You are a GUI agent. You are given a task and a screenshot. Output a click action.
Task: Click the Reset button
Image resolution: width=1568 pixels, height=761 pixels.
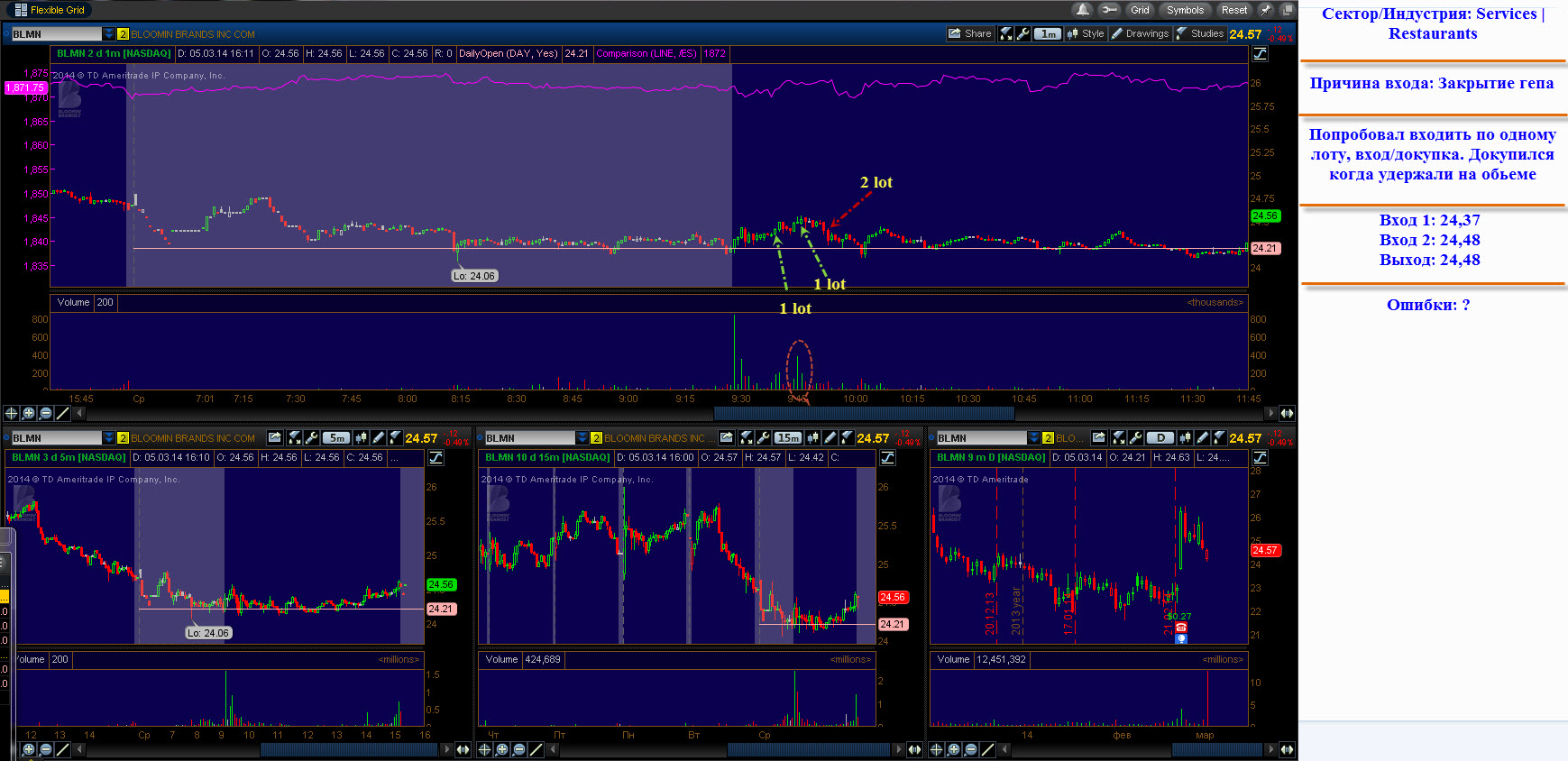[1234, 10]
